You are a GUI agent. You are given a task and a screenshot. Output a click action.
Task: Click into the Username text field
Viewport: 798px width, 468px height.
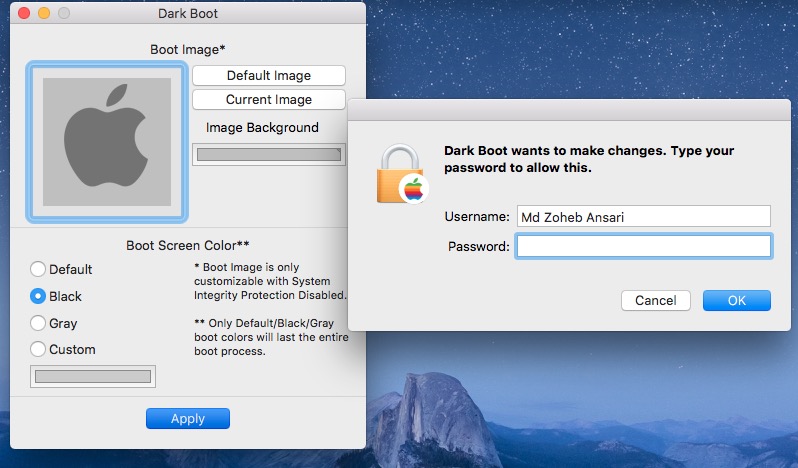pyautogui.click(x=643, y=217)
